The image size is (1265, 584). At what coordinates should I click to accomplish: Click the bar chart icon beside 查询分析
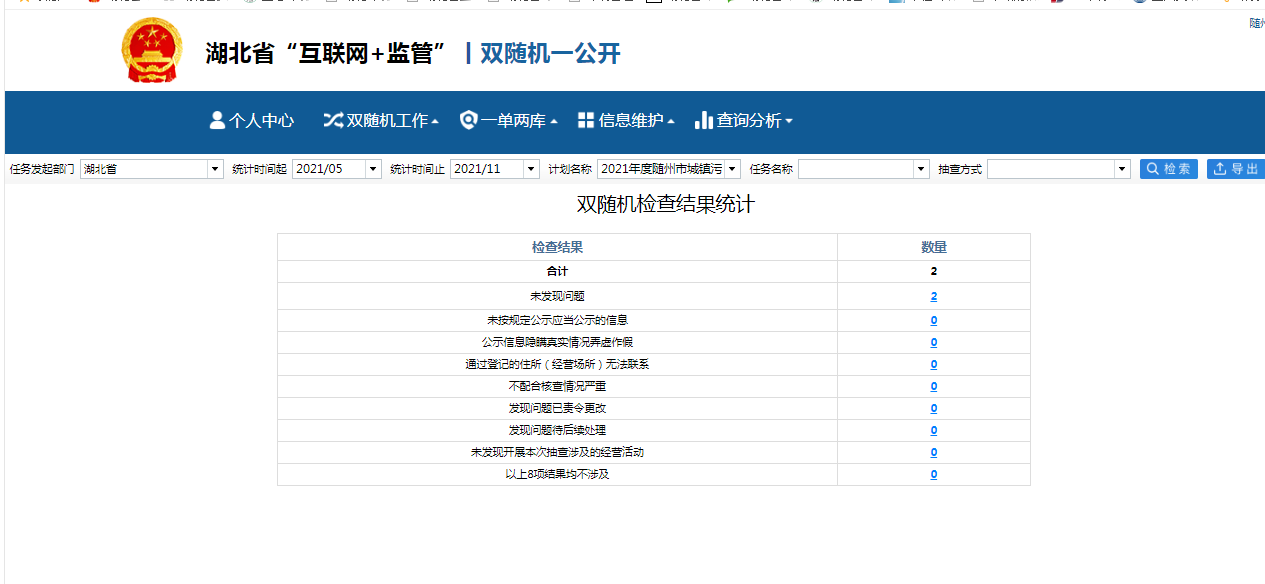click(704, 120)
